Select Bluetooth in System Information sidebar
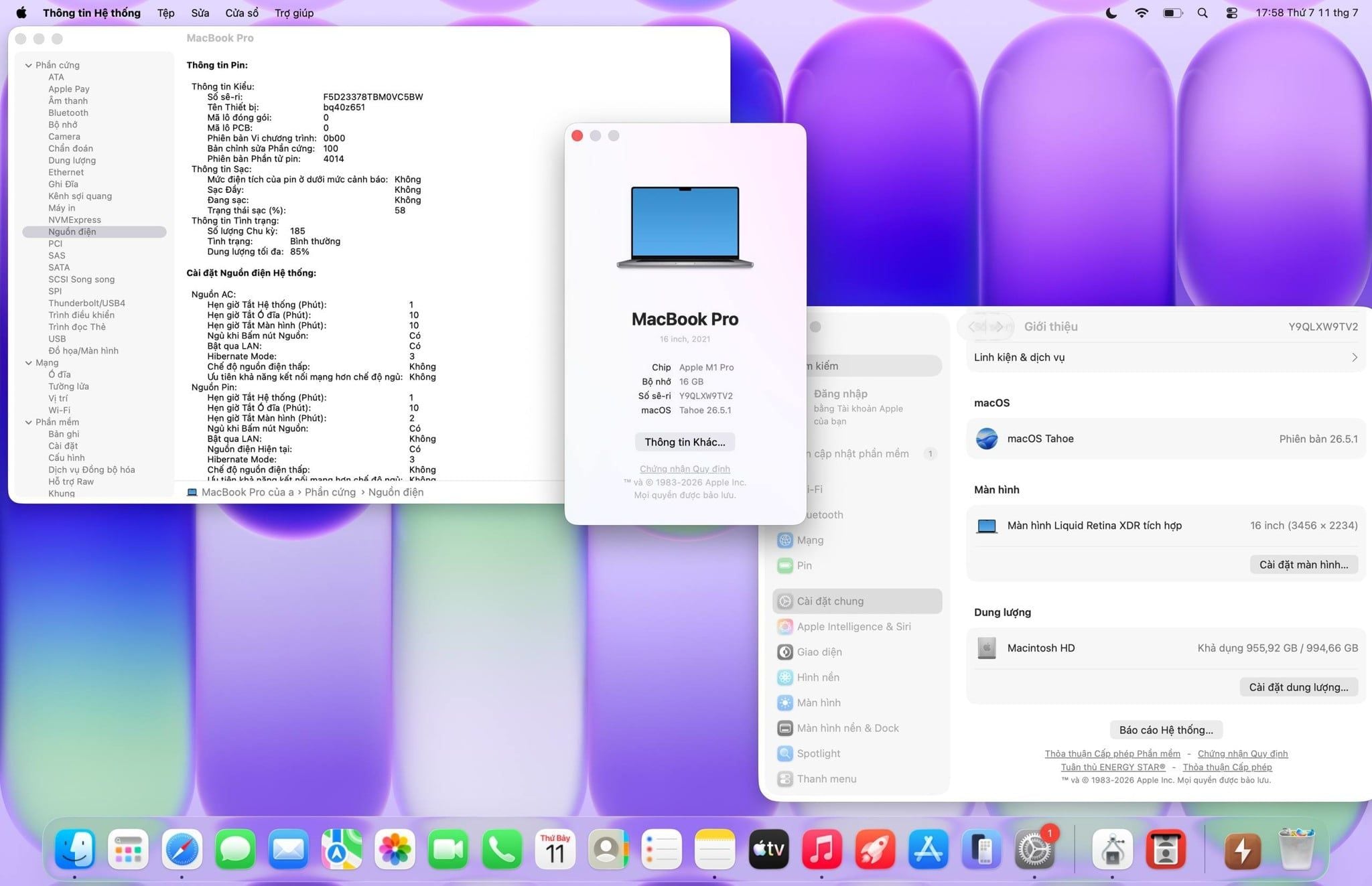This screenshot has height=886, width=1372. tap(68, 113)
